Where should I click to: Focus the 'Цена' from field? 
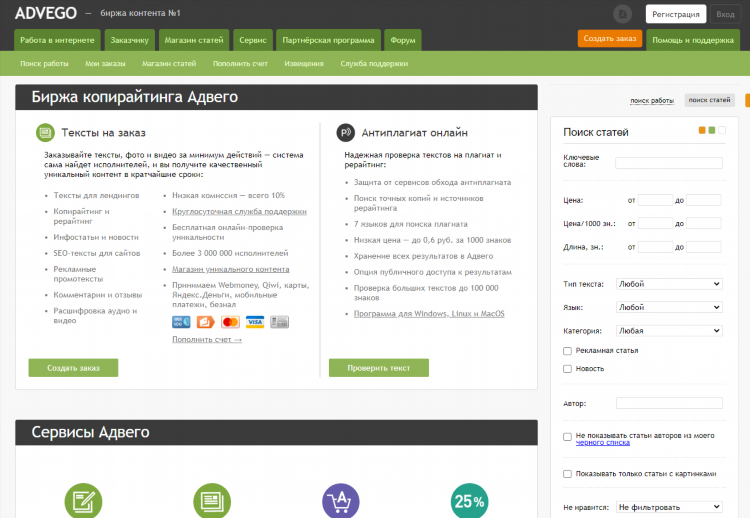coord(655,200)
